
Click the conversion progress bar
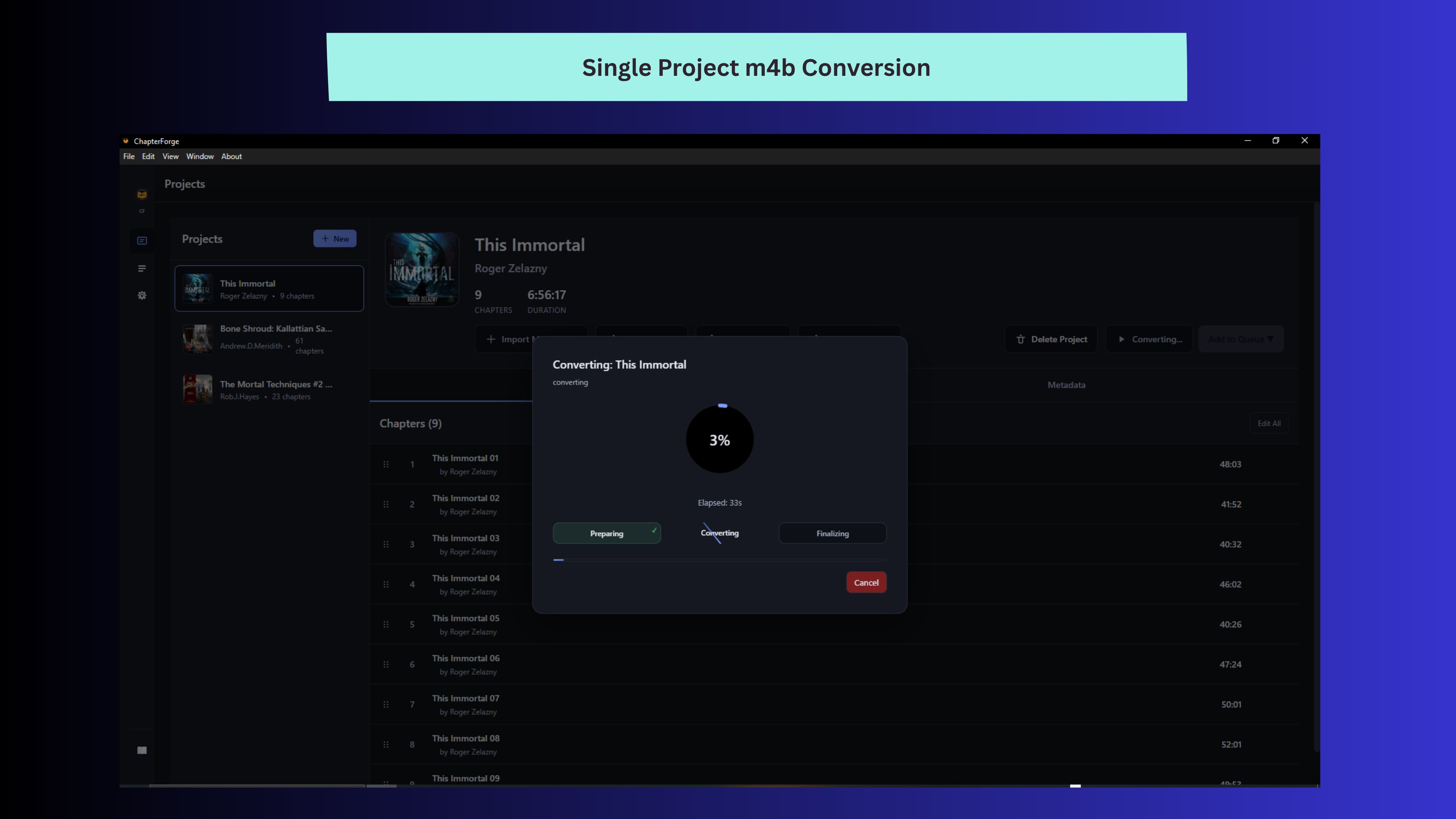[719, 560]
